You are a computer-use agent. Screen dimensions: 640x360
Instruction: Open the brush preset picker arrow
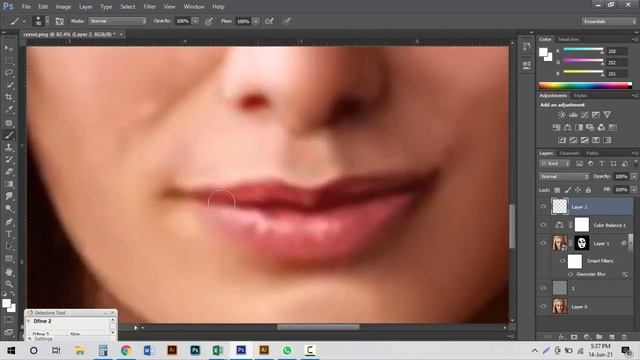pos(47,21)
